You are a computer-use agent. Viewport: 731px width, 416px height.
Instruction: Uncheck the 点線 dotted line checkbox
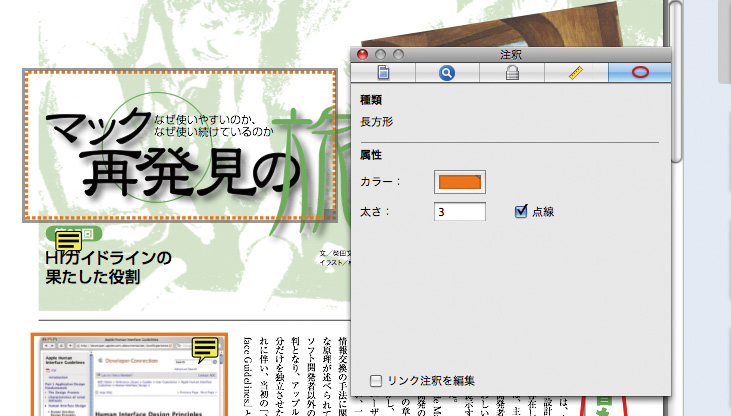[x=521, y=211]
